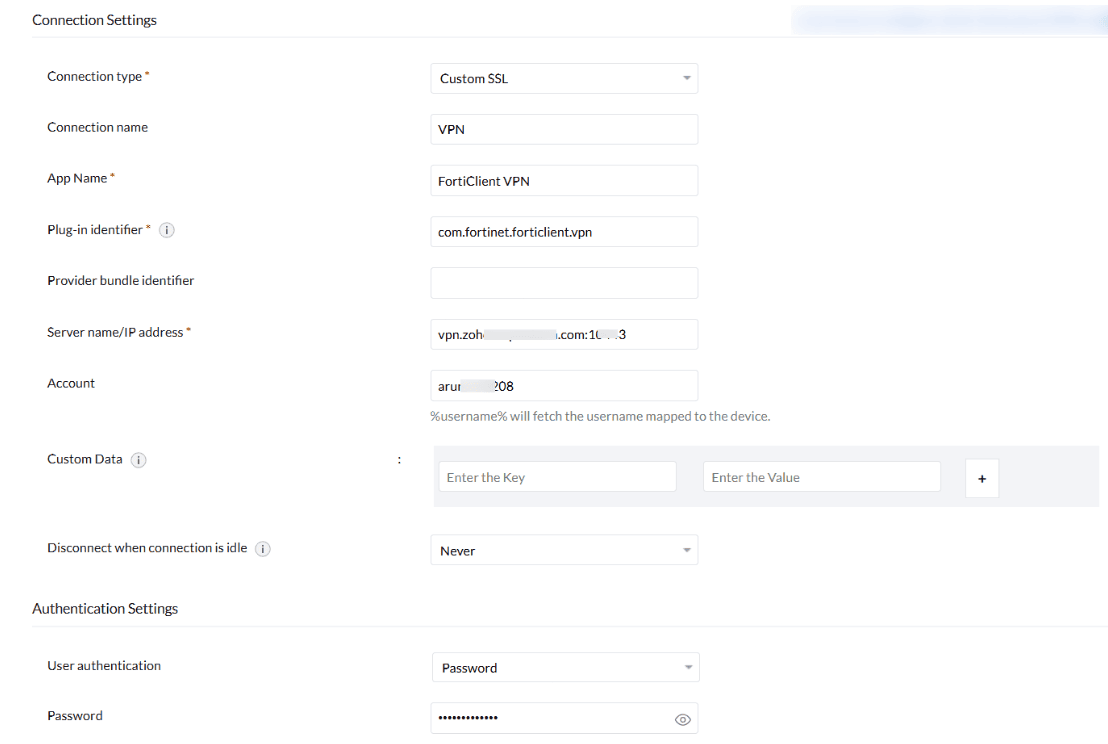The width and height of the screenshot is (1108, 744).
Task: Click info icon for Disconnect when idle
Action: tap(263, 549)
